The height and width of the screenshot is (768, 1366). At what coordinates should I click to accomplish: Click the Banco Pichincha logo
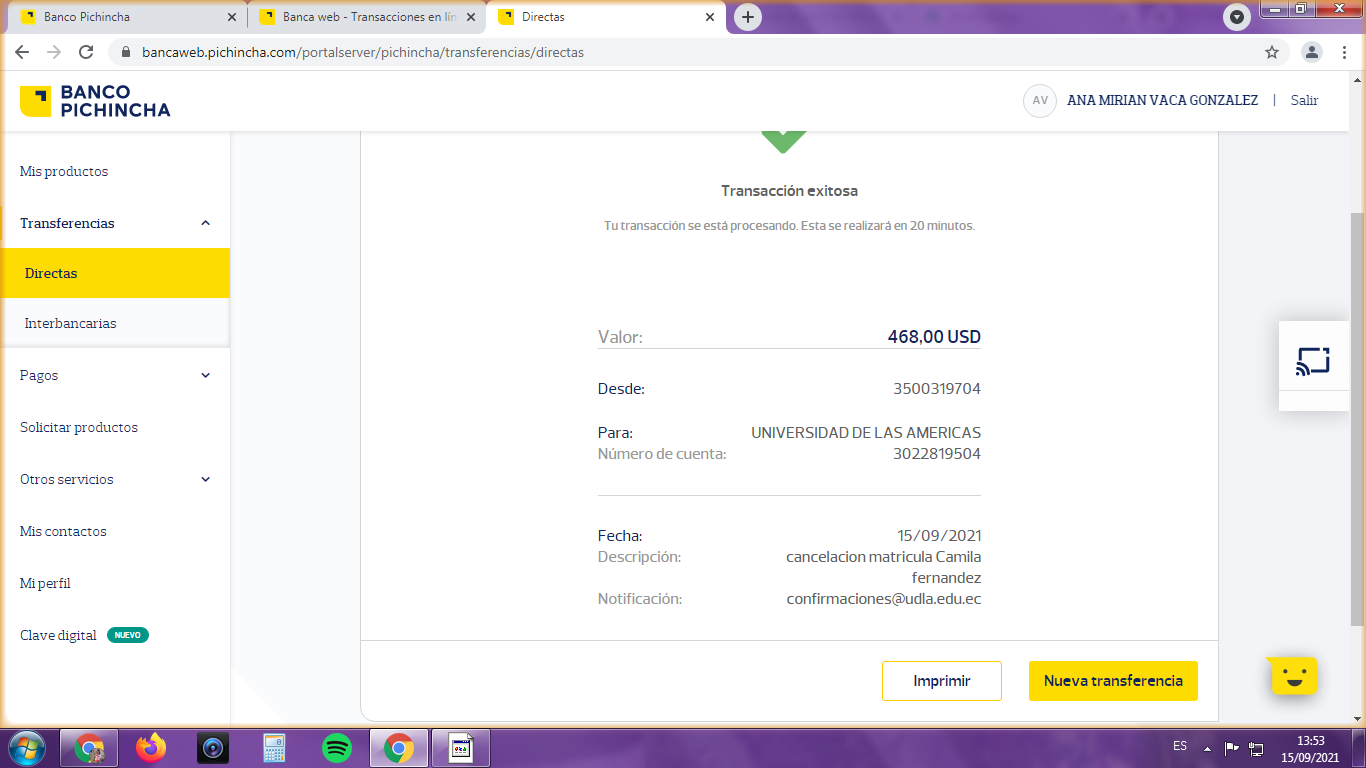click(95, 101)
